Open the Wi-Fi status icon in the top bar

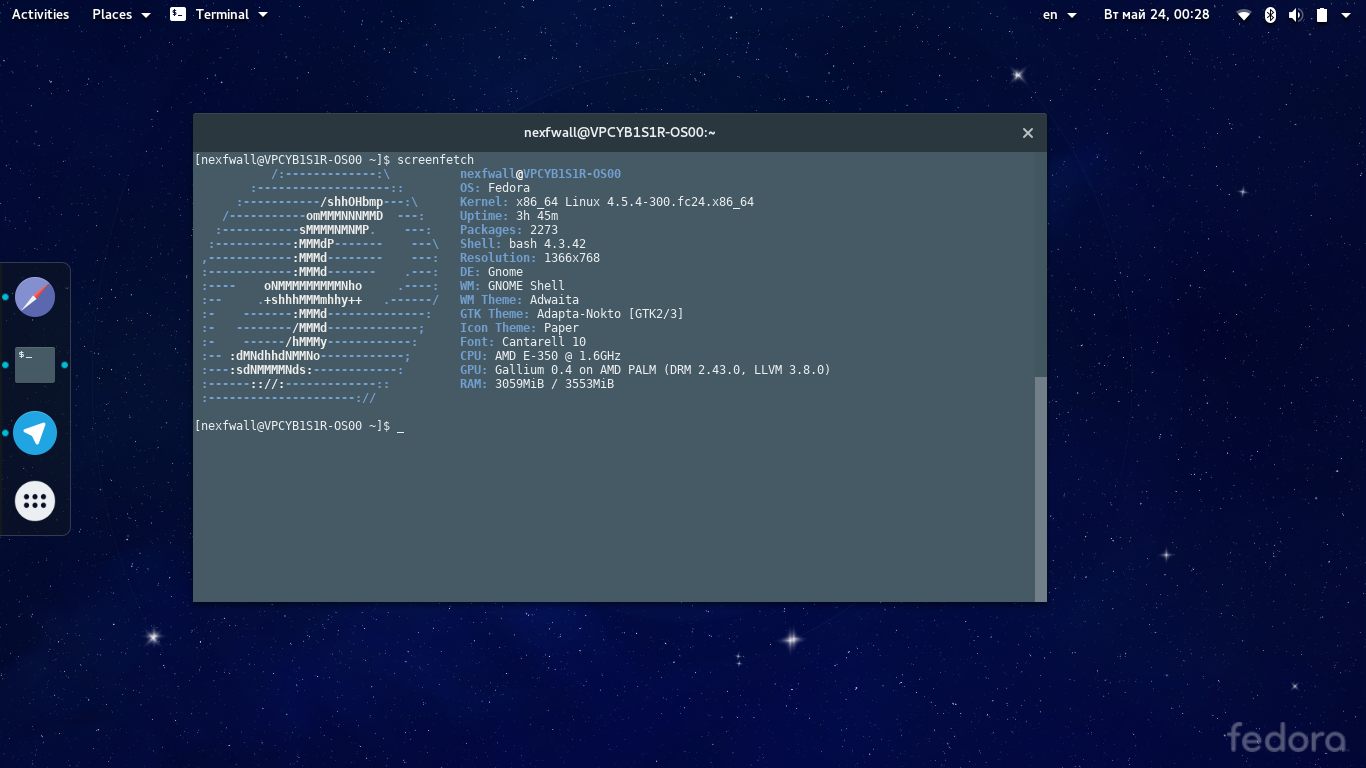[1244, 15]
